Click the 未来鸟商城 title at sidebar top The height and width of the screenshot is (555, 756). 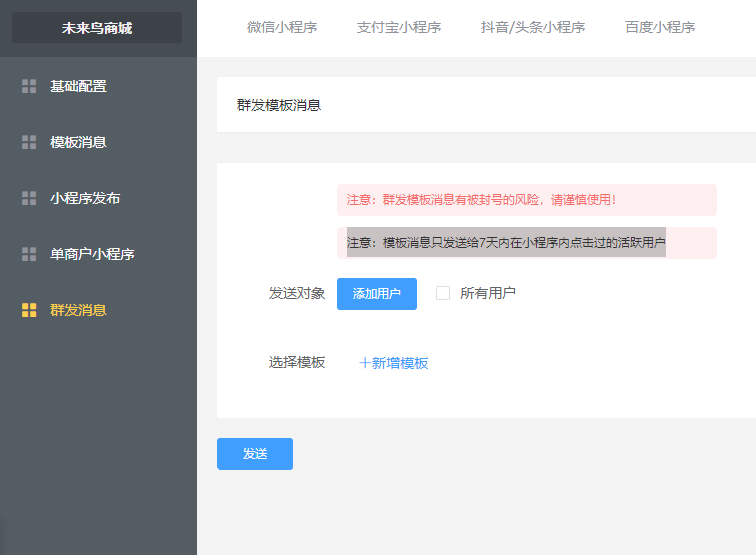click(x=97, y=28)
